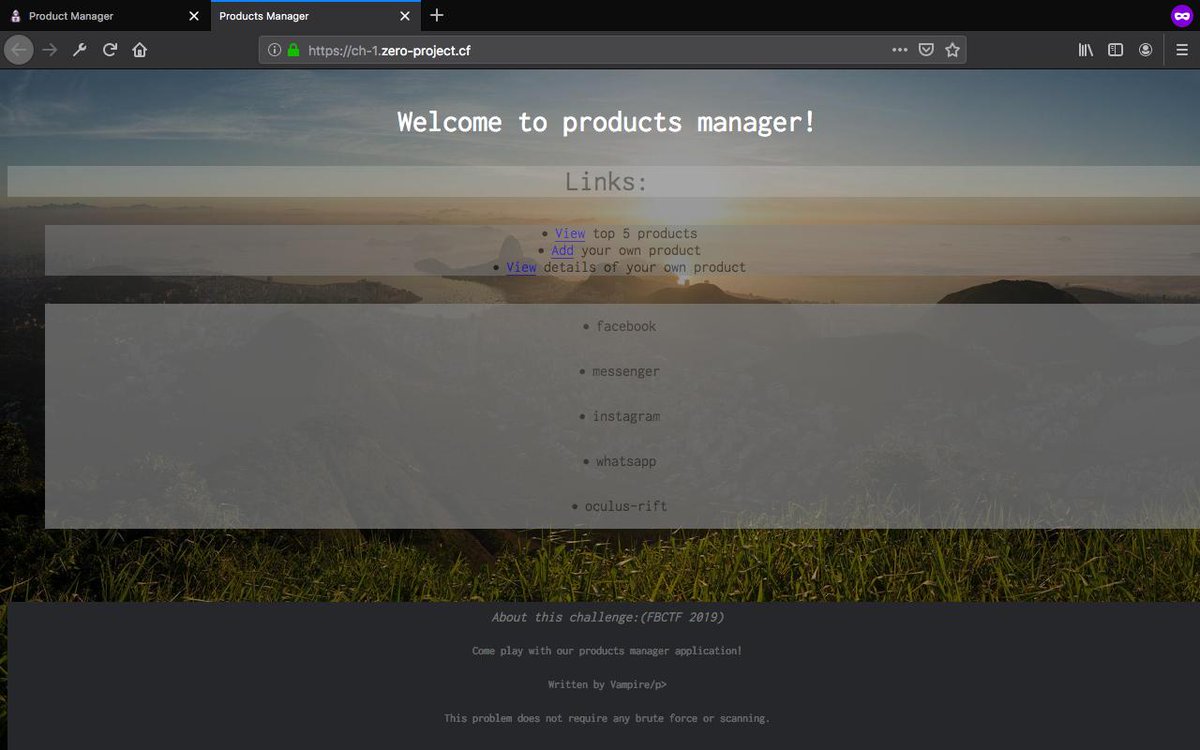The width and height of the screenshot is (1200, 750).
Task: Reload the current page
Action: pyautogui.click(x=110, y=49)
